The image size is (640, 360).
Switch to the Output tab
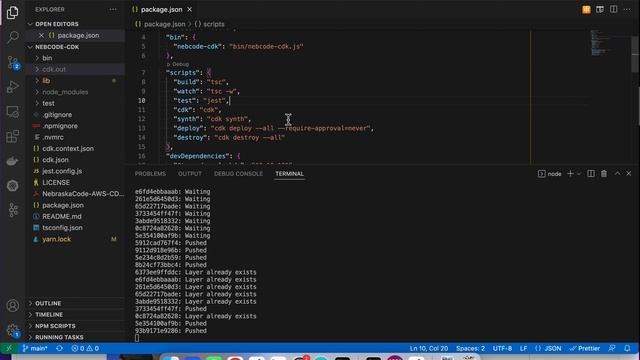pos(190,174)
